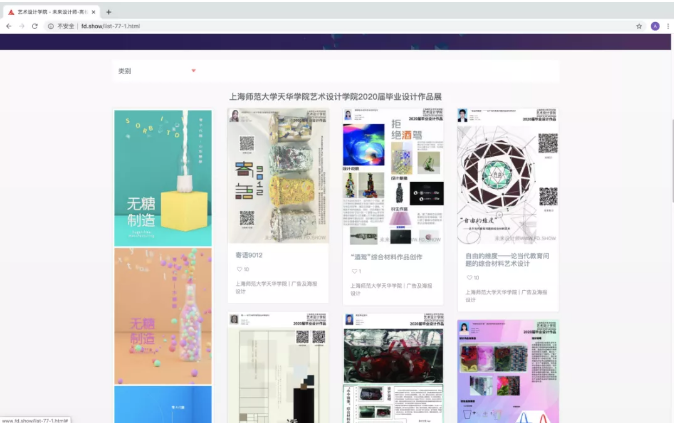674x423 pixels.
Task: Open site info 不安全 icon
Action: (x=51, y=26)
